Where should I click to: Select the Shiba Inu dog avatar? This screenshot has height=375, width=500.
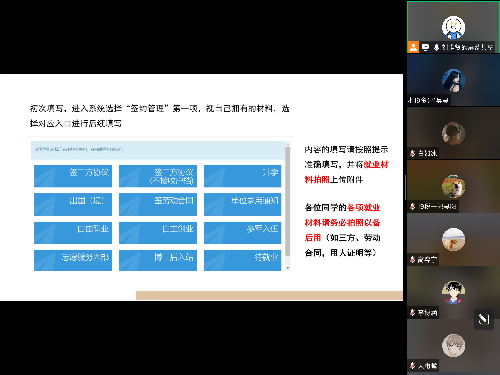pyautogui.click(x=453, y=186)
